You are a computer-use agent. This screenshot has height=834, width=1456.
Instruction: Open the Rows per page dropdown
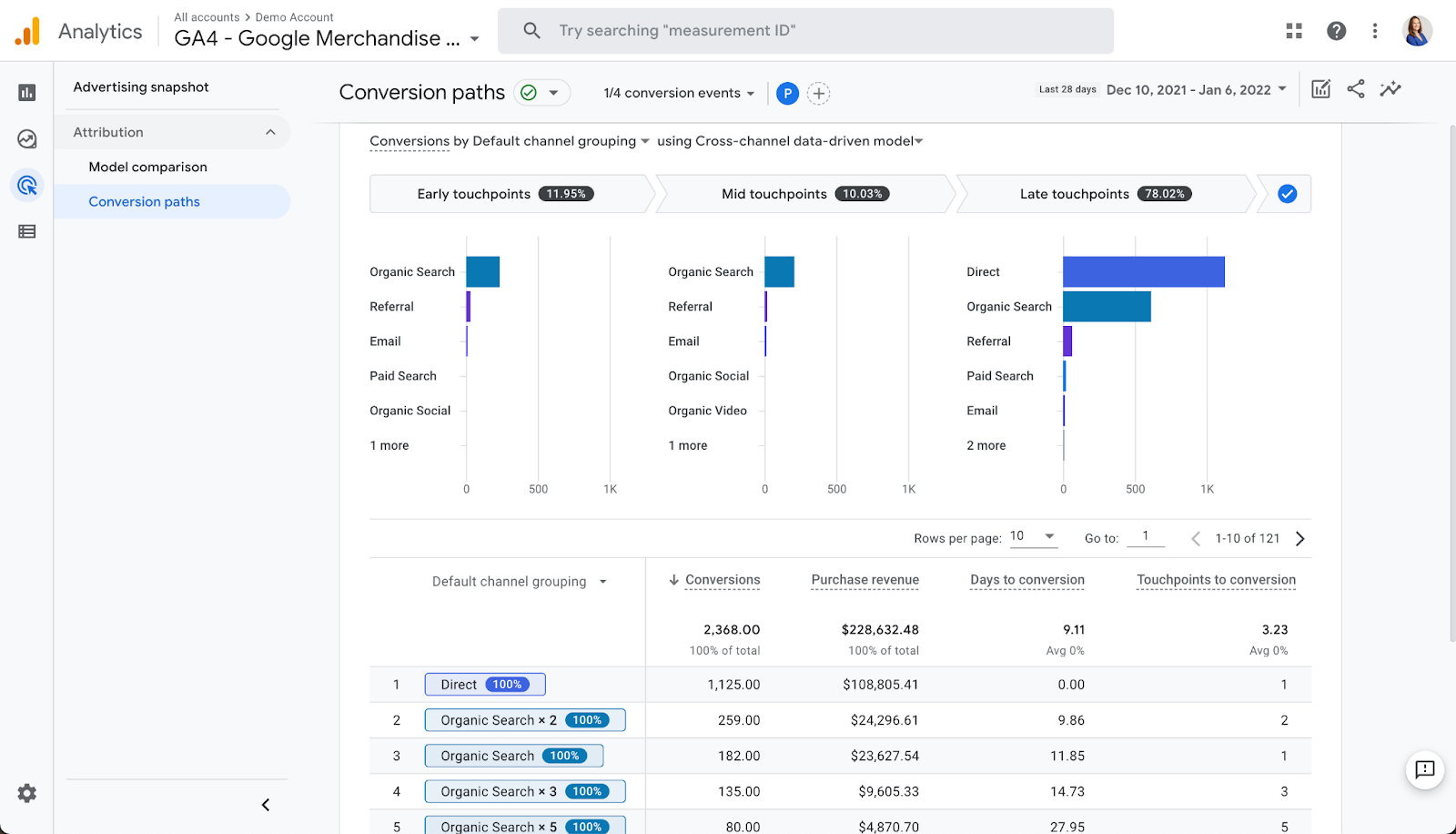tap(1033, 536)
